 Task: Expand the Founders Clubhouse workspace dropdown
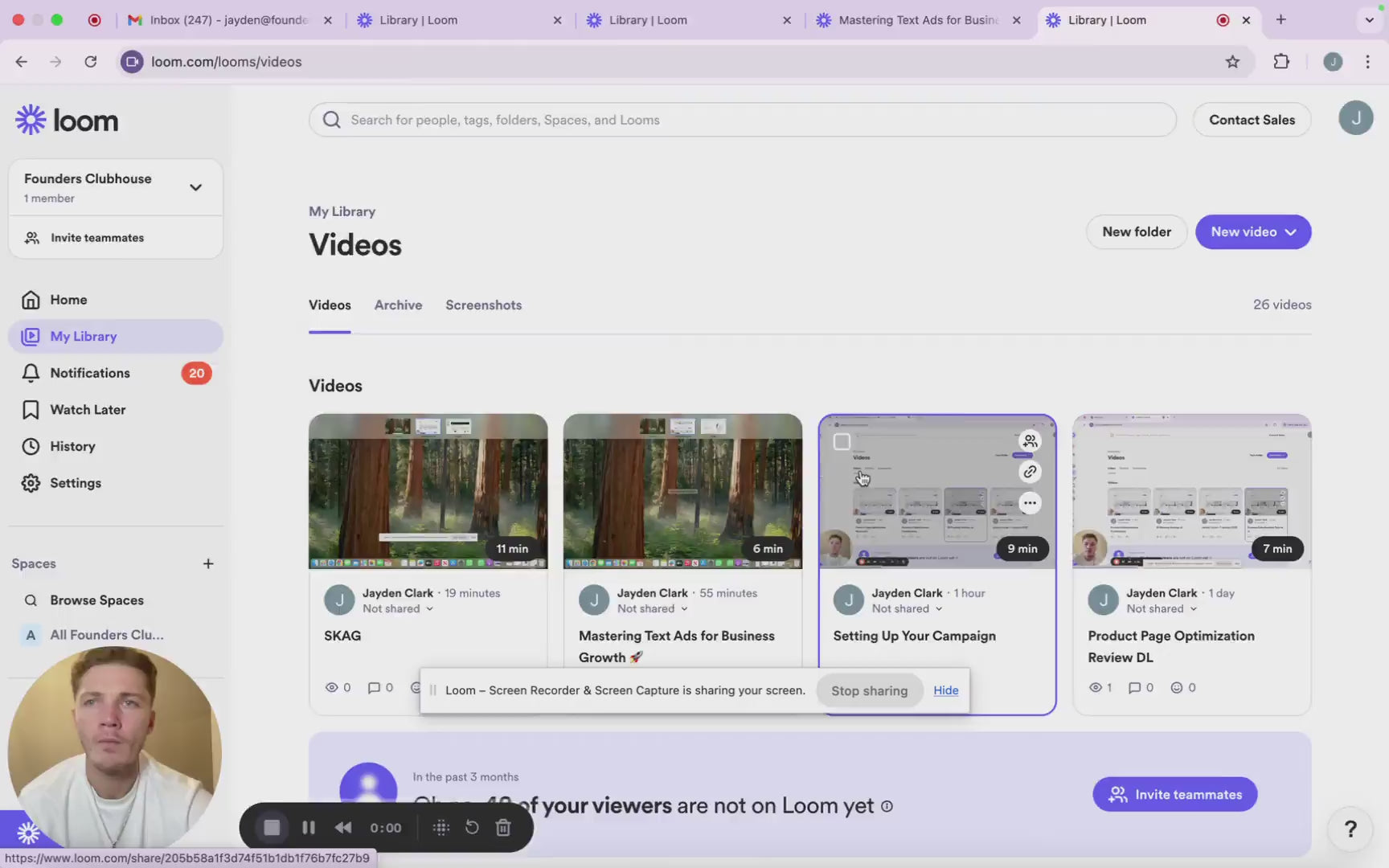[195, 187]
